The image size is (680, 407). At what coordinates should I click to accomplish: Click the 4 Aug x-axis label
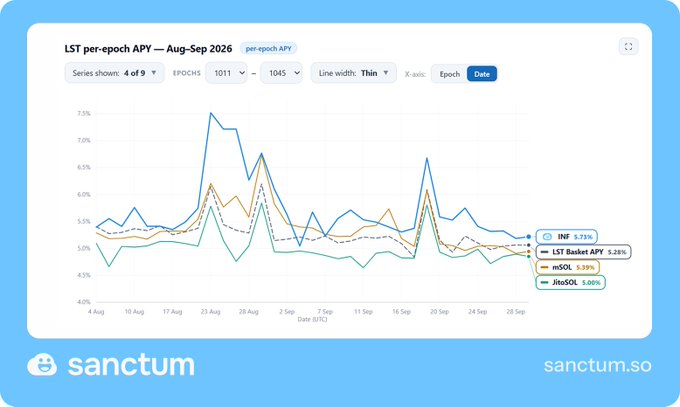[96, 312]
